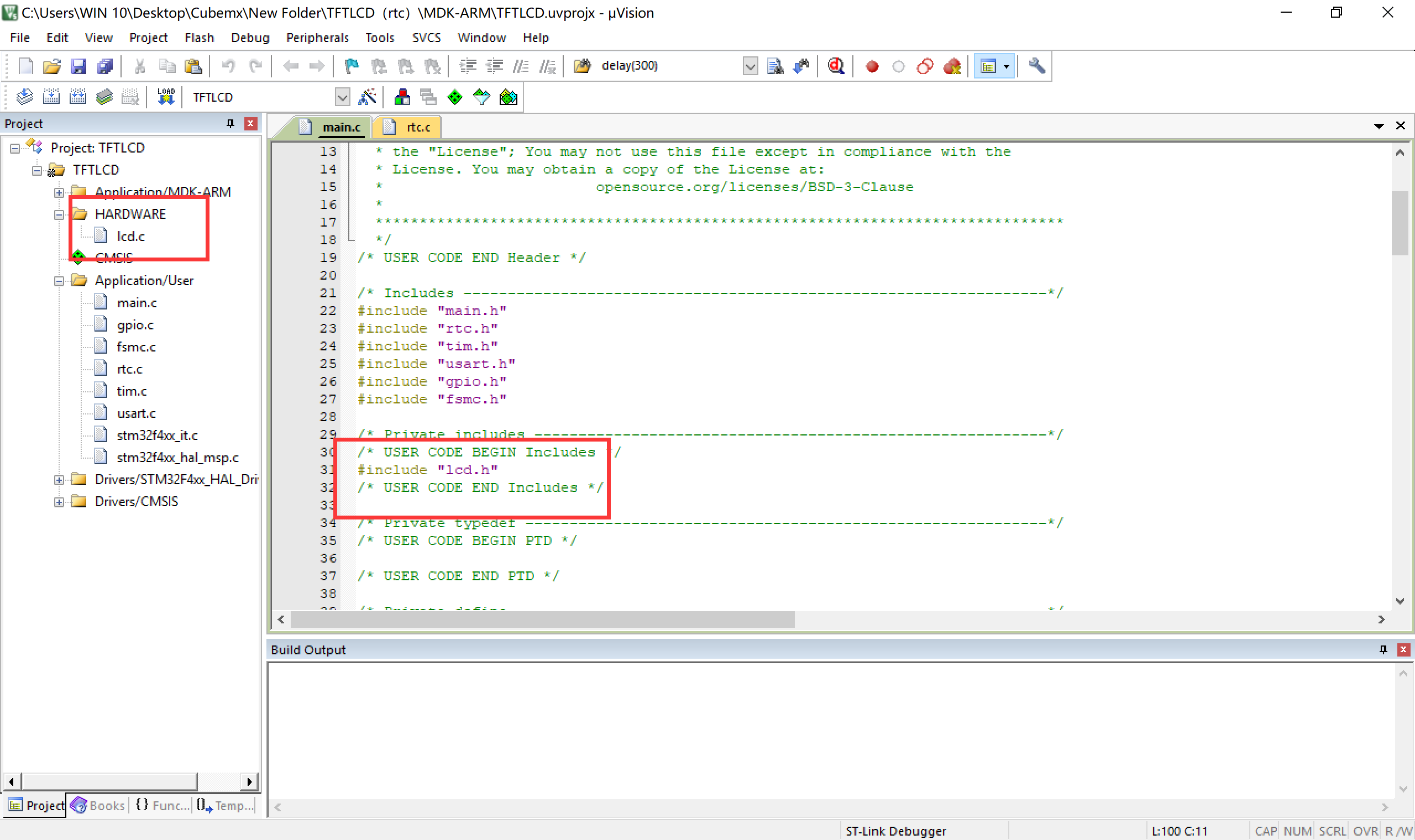Screen dimensions: 1415x840
Task: Open fsmc.c in project tree
Action: click(x=136, y=347)
